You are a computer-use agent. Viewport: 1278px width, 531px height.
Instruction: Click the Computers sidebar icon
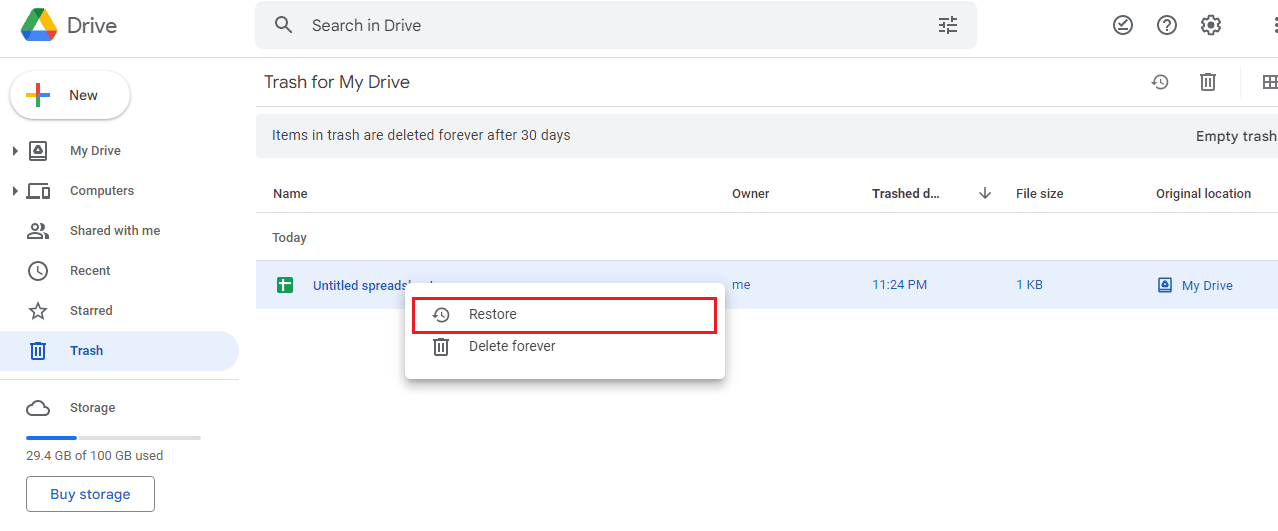(38, 191)
